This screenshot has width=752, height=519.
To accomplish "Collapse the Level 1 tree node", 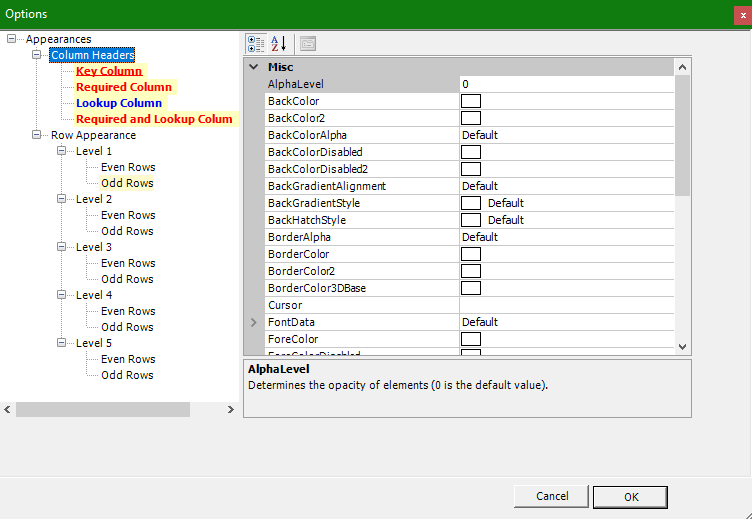I will click(x=62, y=151).
